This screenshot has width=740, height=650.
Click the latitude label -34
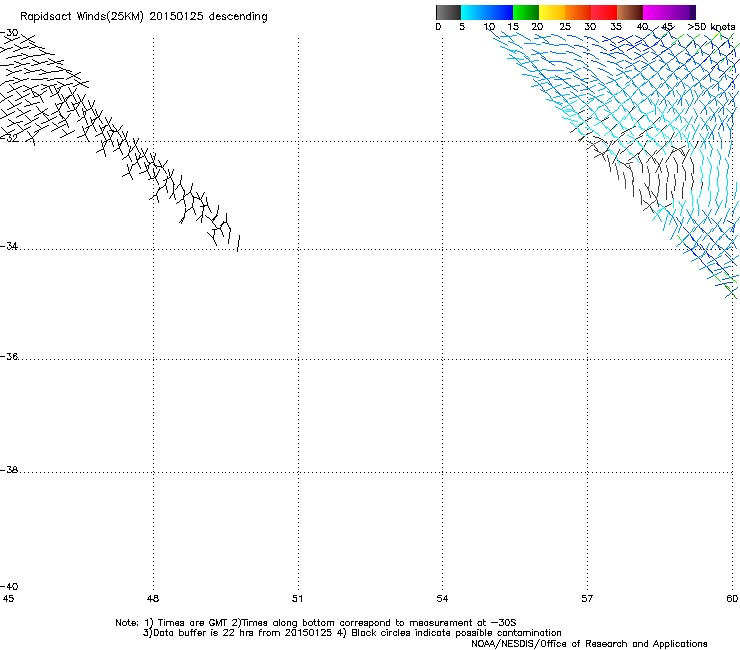(x=9, y=246)
